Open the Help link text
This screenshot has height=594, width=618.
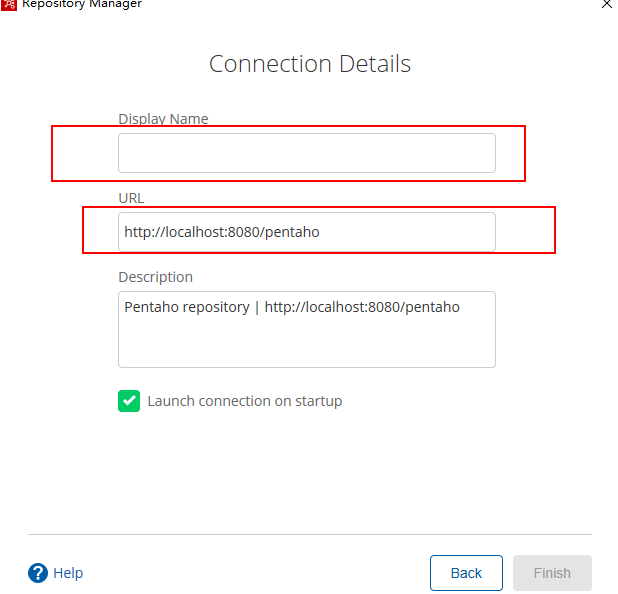[x=68, y=573]
